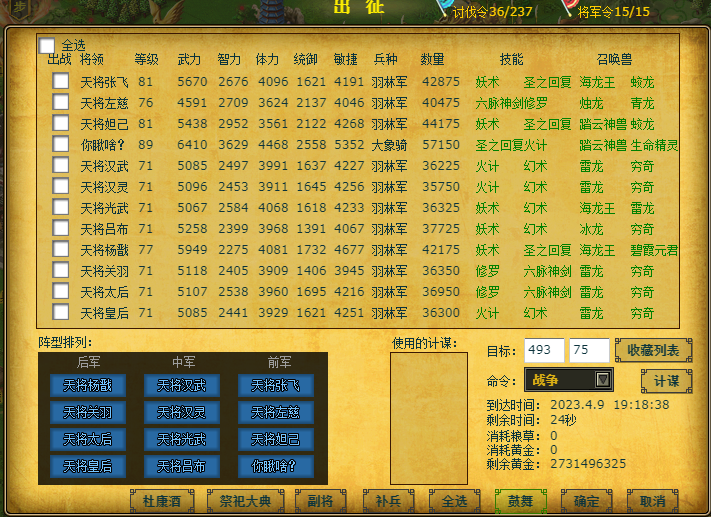This screenshot has height=517, width=711.
Task: Select 天将左慈 in the 前军 formation
Action: coord(276,412)
